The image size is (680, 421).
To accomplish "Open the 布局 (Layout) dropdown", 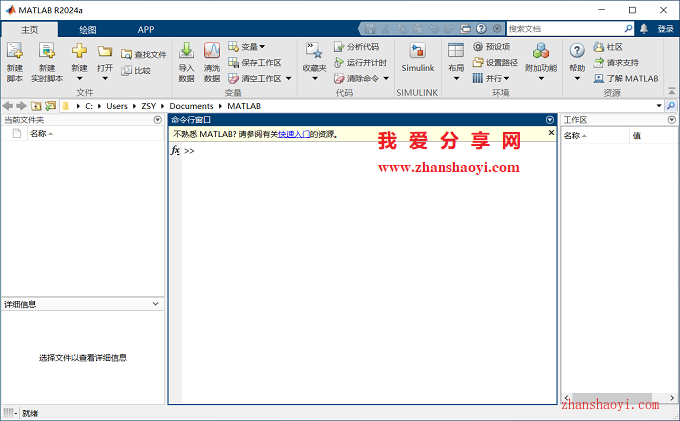I will click(456, 79).
